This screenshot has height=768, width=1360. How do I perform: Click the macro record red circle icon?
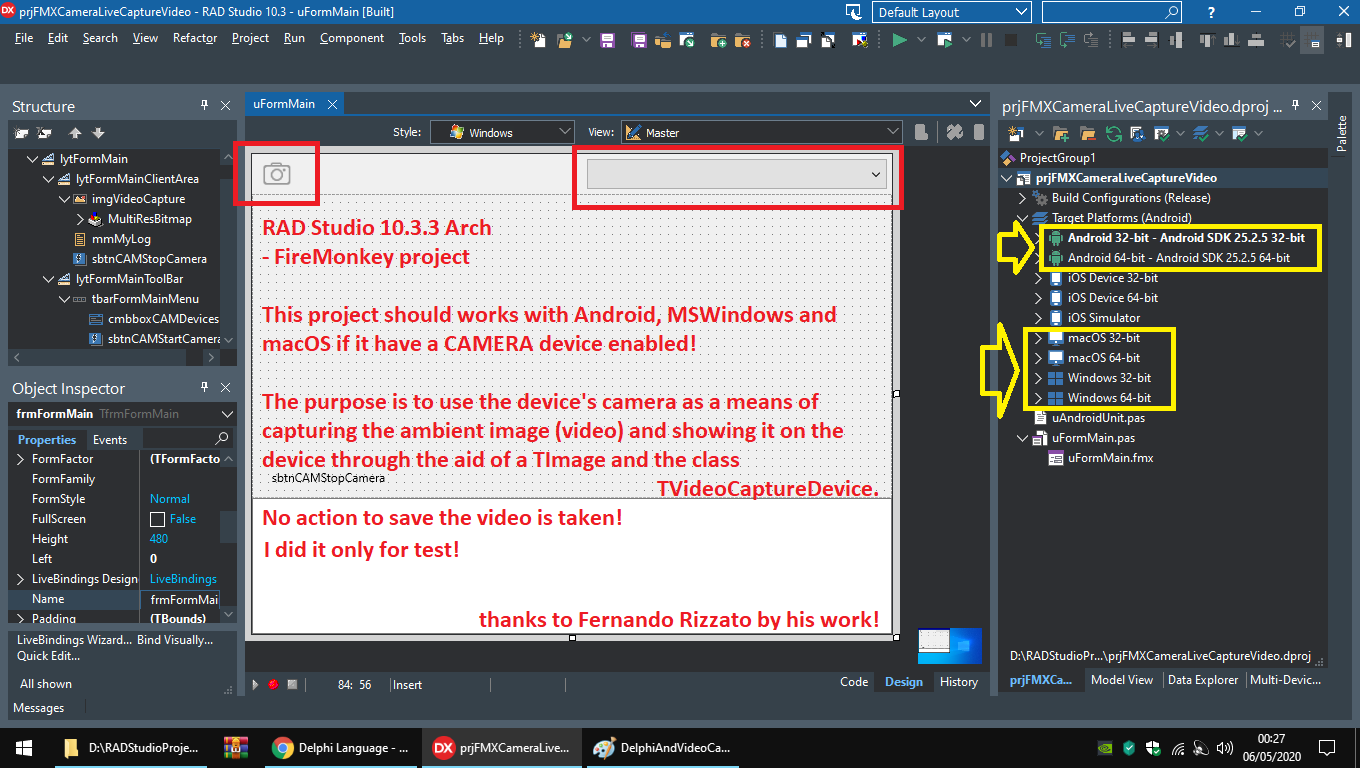click(x=273, y=685)
